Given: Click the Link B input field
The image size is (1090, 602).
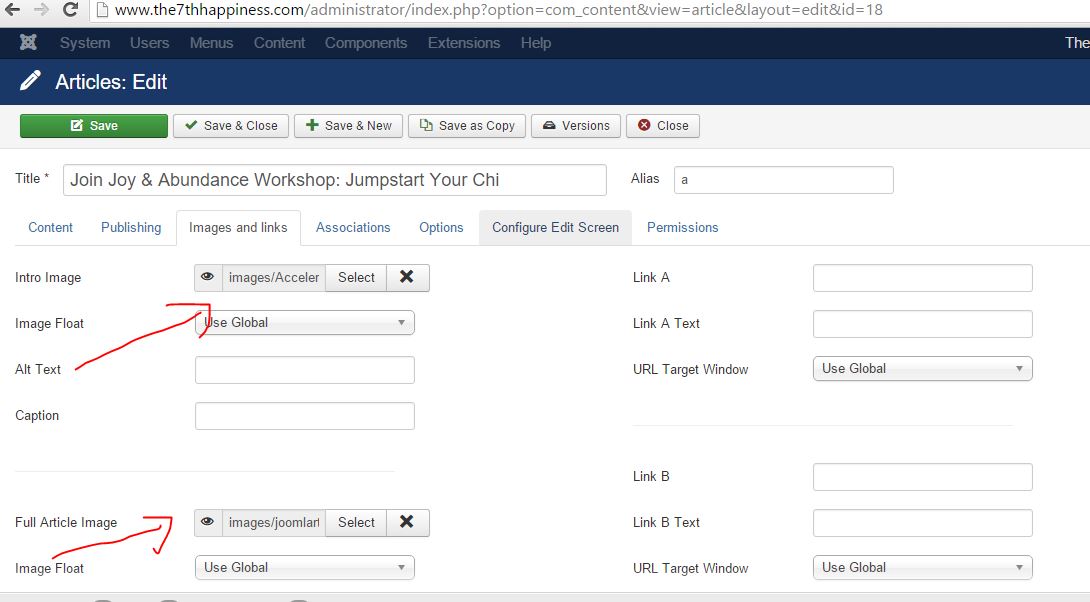Looking at the screenshot, I should pos(922,477).
